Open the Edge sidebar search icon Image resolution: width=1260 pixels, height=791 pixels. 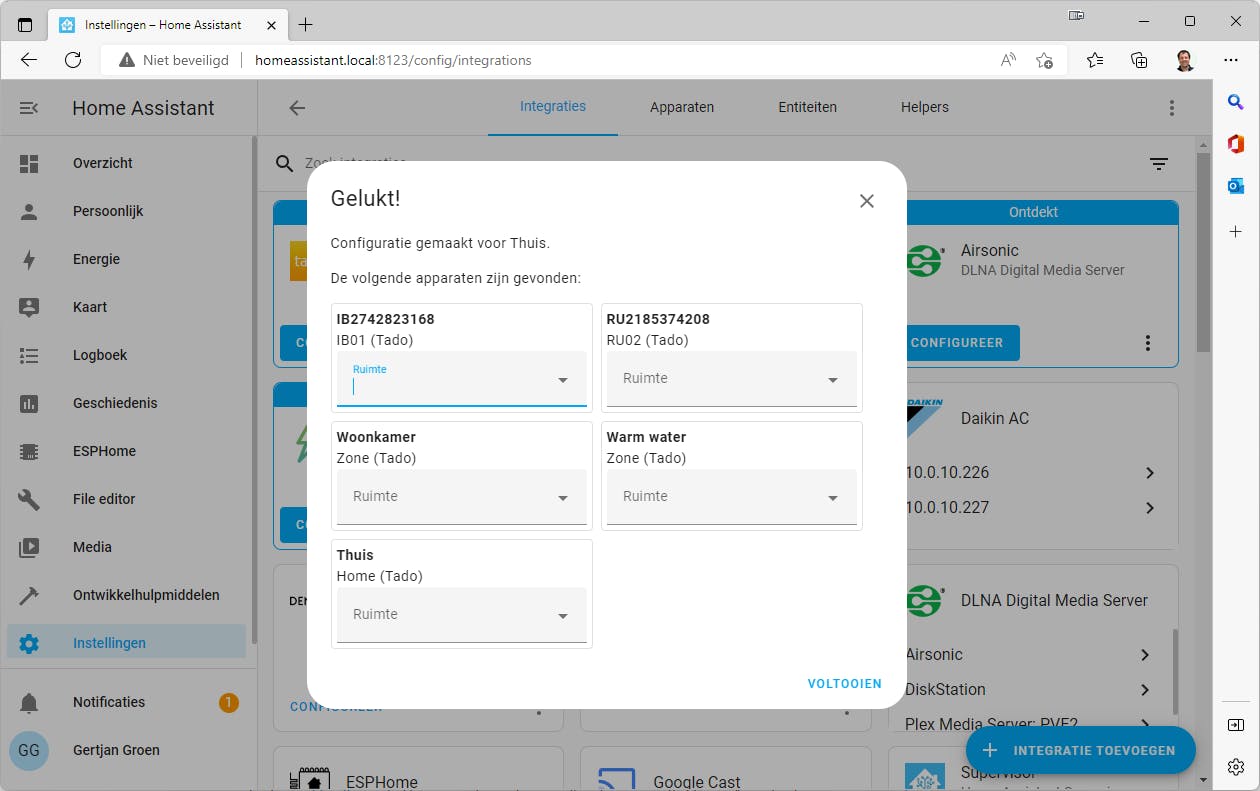tap(1236, 102)
